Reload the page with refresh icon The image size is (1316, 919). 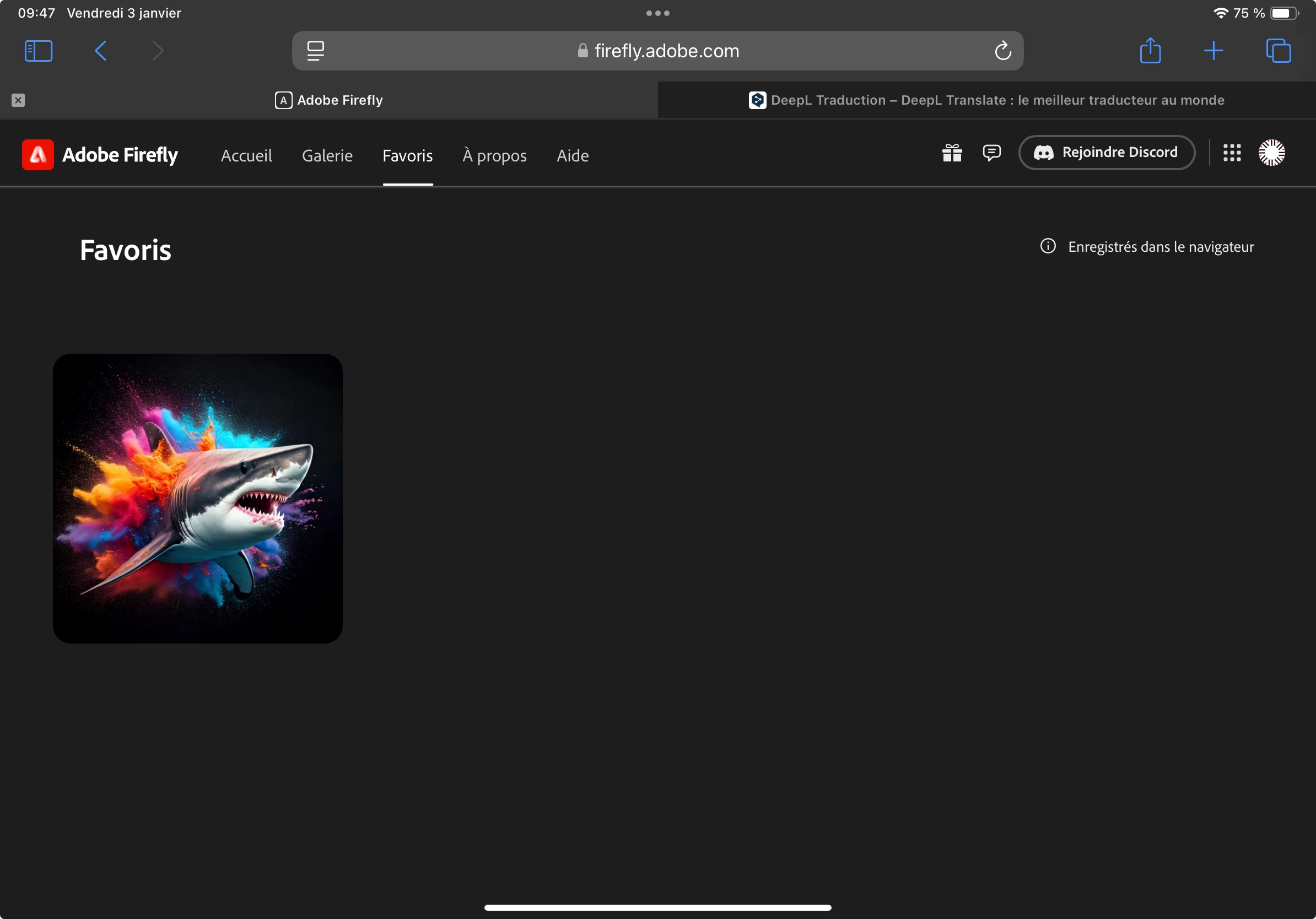coord(1002,51)
